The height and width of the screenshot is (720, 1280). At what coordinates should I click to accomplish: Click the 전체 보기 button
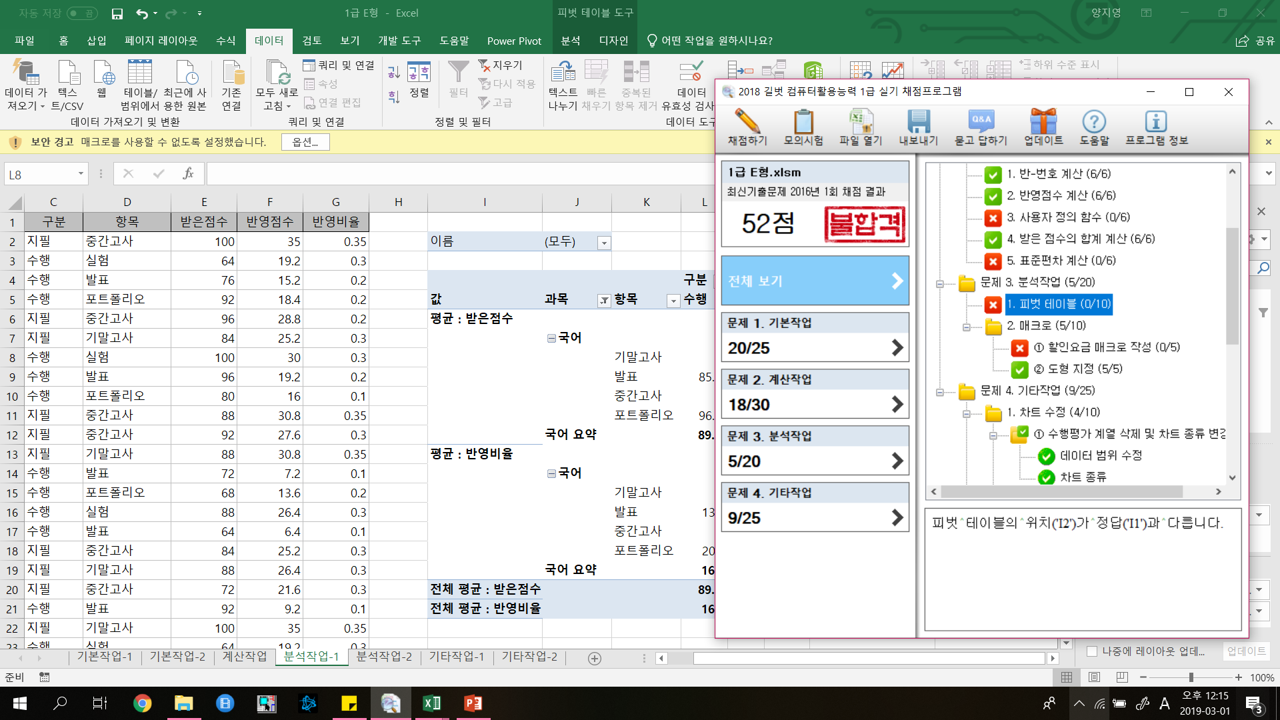814,282
